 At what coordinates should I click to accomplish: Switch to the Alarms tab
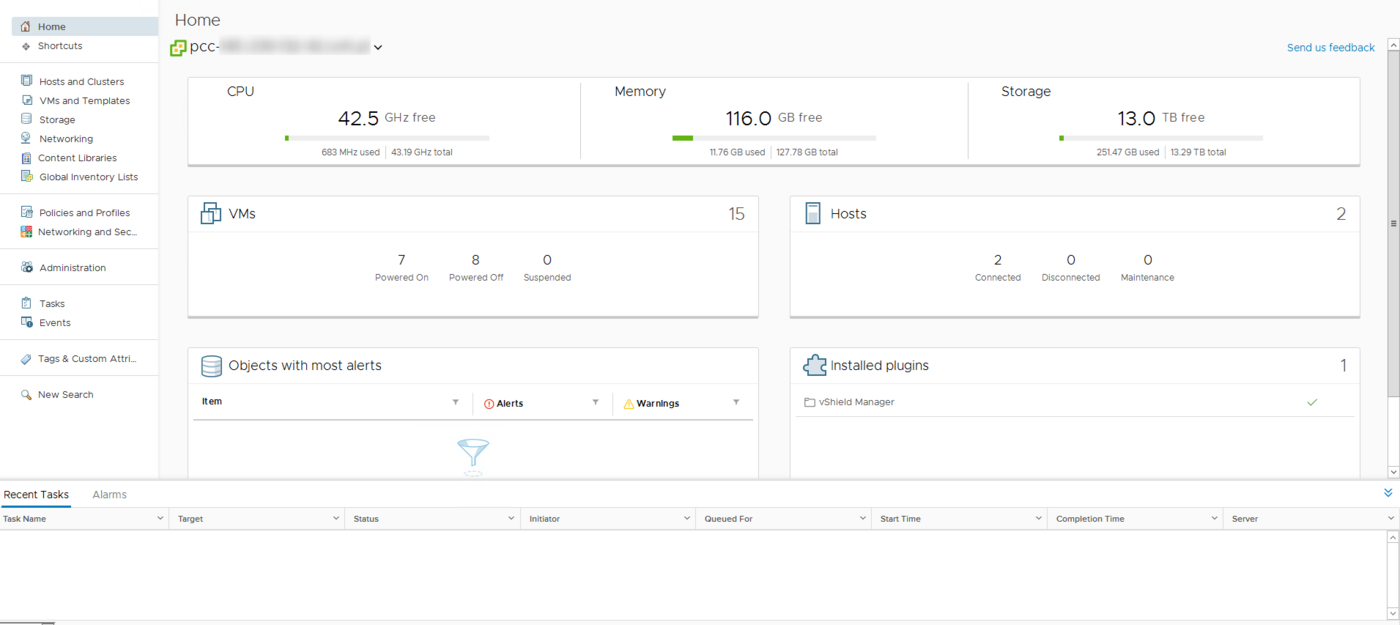coord(109,494)
